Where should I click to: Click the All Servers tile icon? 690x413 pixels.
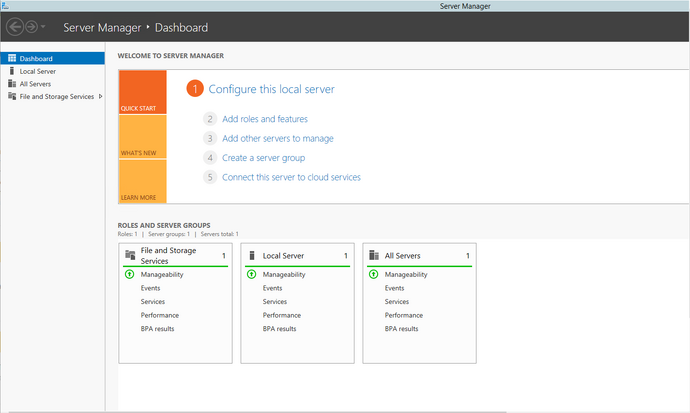pyautogui.click(x=374, y=255)
